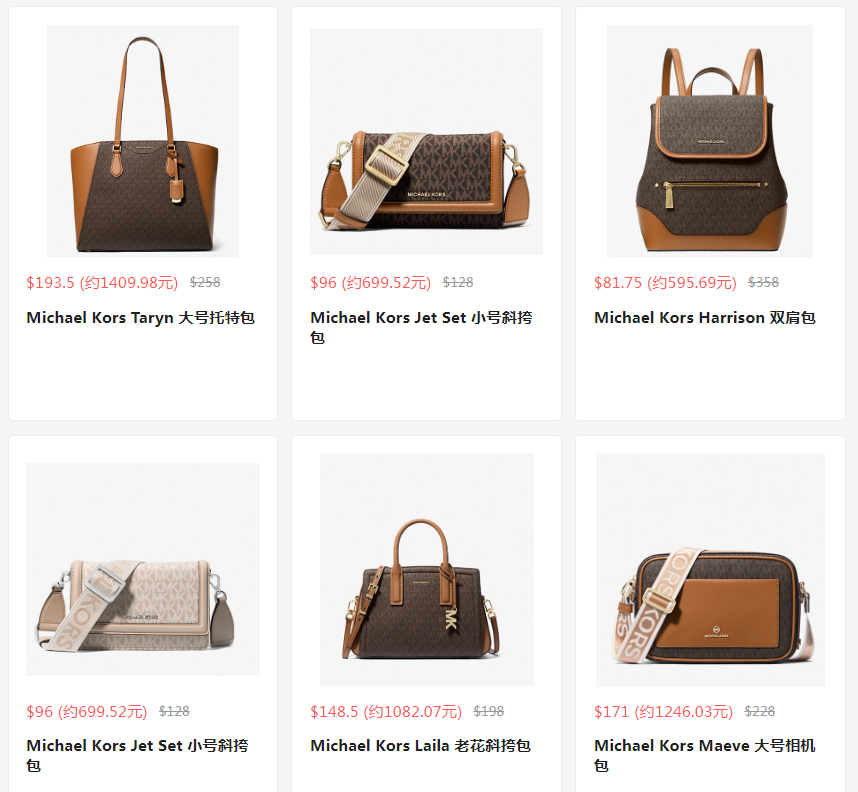Click the crossed-out $358 original price
Screen dimensions: 858x792
(x=763, y=282)
